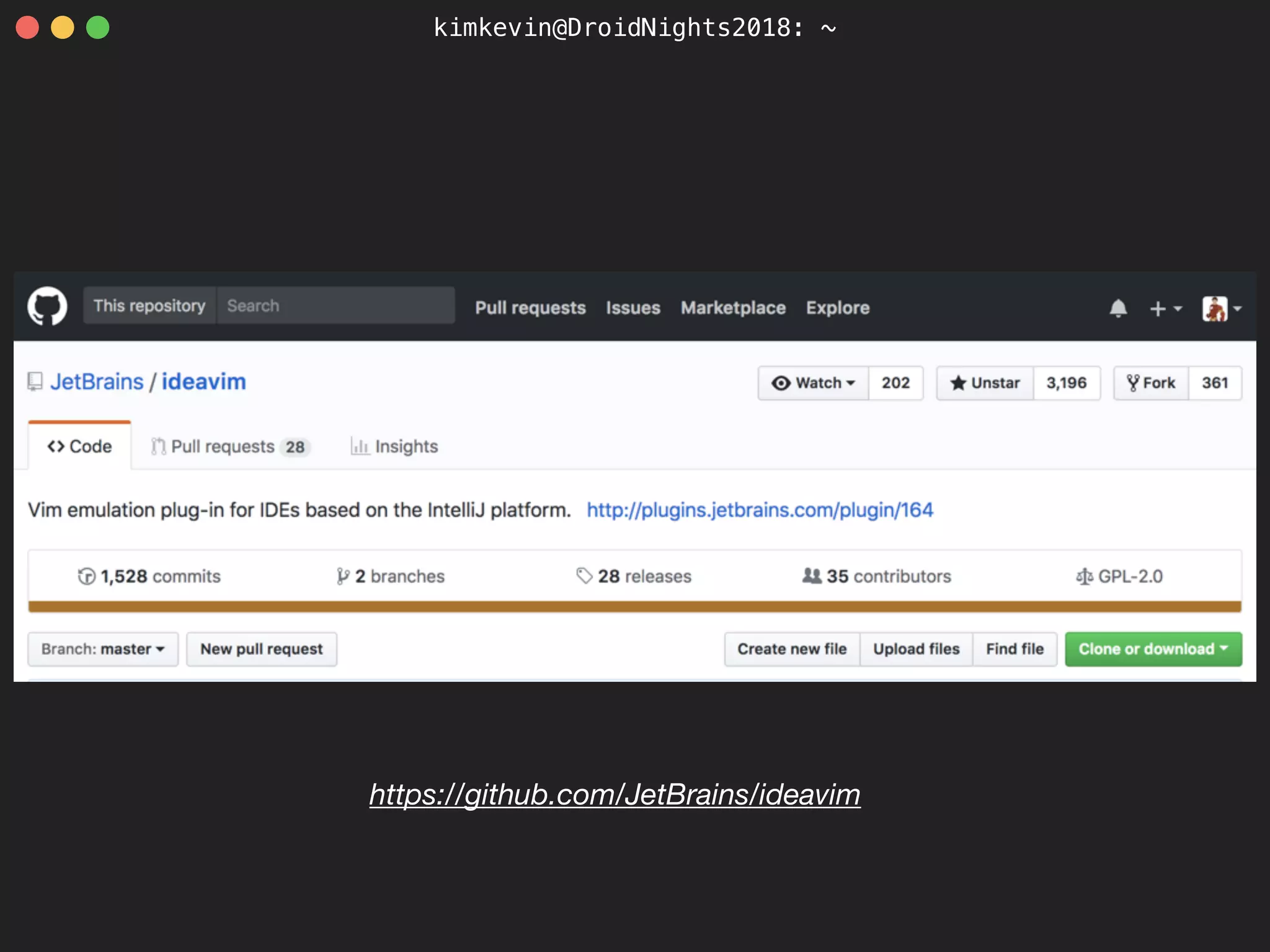Open Pull requests in the top navigation
The image size is (1270, 952).
click(530, 308)
